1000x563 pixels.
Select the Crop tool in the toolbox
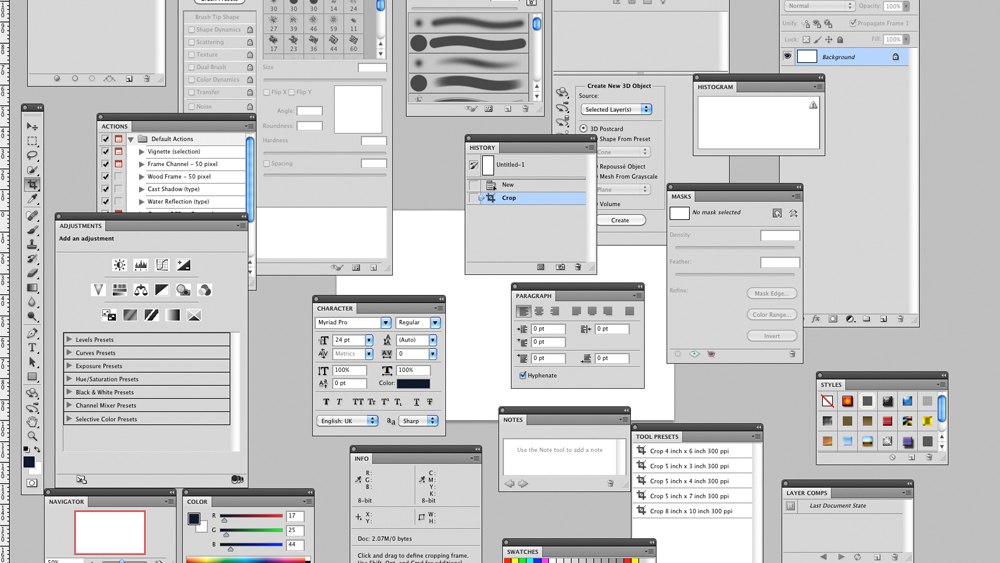(32, 185)
